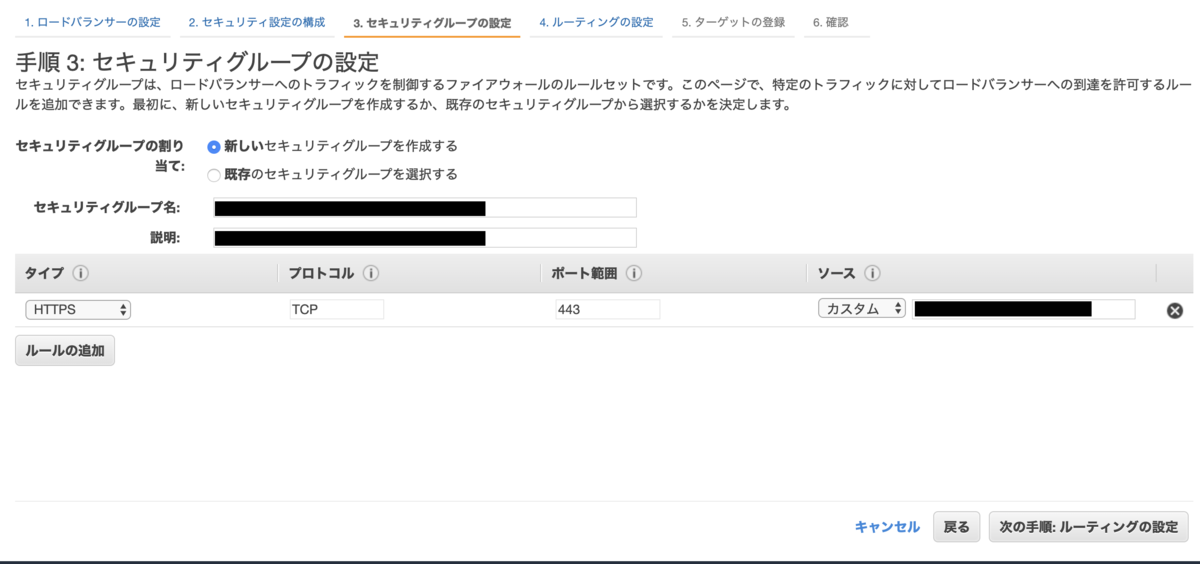
Task: Click the 説明 input field
Action: click(x=425, y=238)
